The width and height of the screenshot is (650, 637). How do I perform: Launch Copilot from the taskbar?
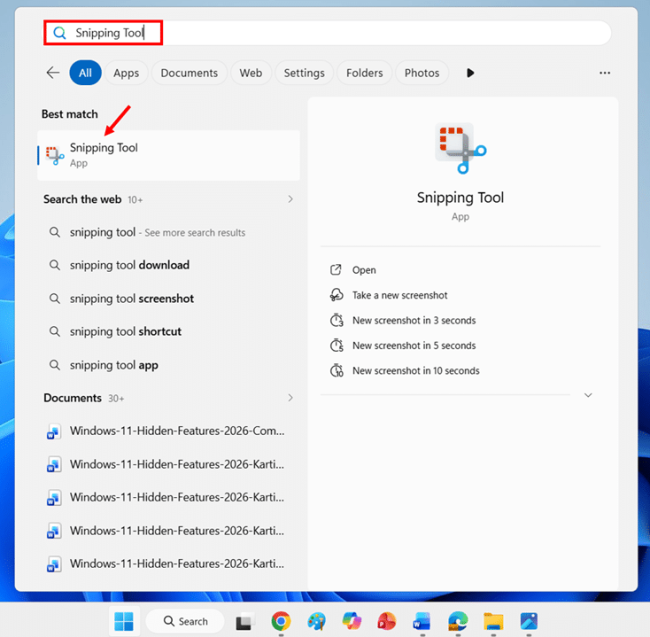[352, 621]
